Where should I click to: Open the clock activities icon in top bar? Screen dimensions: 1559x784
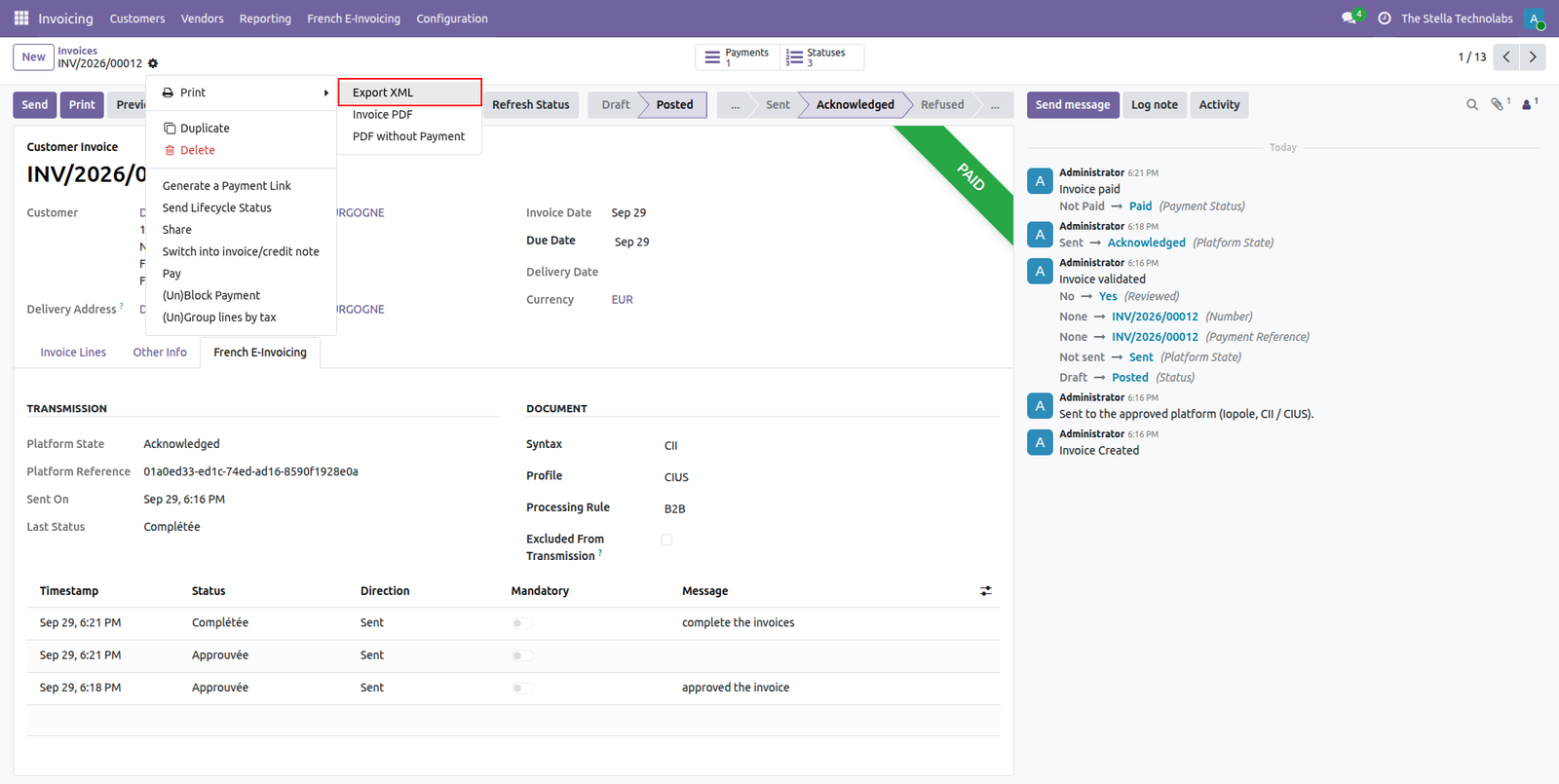click(x=1384, y=19)
